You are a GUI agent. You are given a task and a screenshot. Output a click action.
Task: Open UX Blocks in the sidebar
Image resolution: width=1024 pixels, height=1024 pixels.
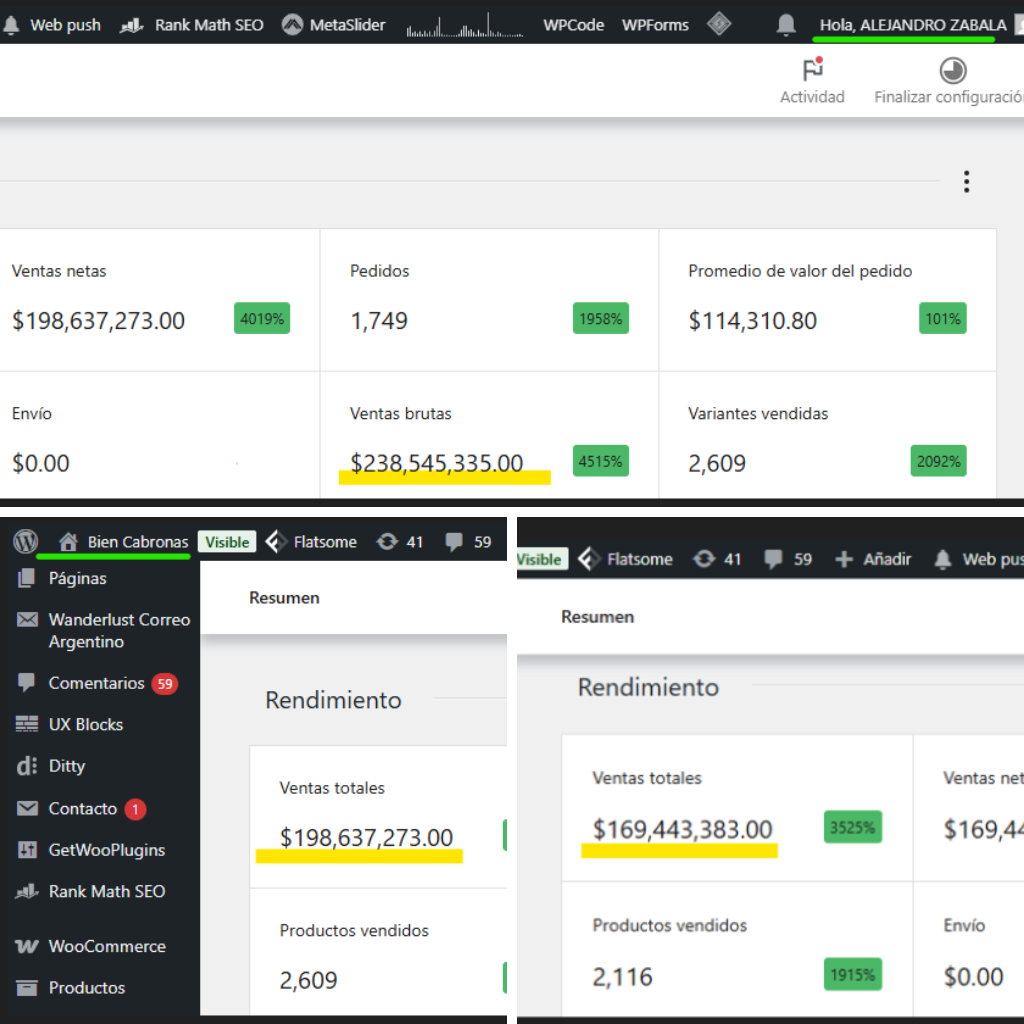tap(85, 724)
